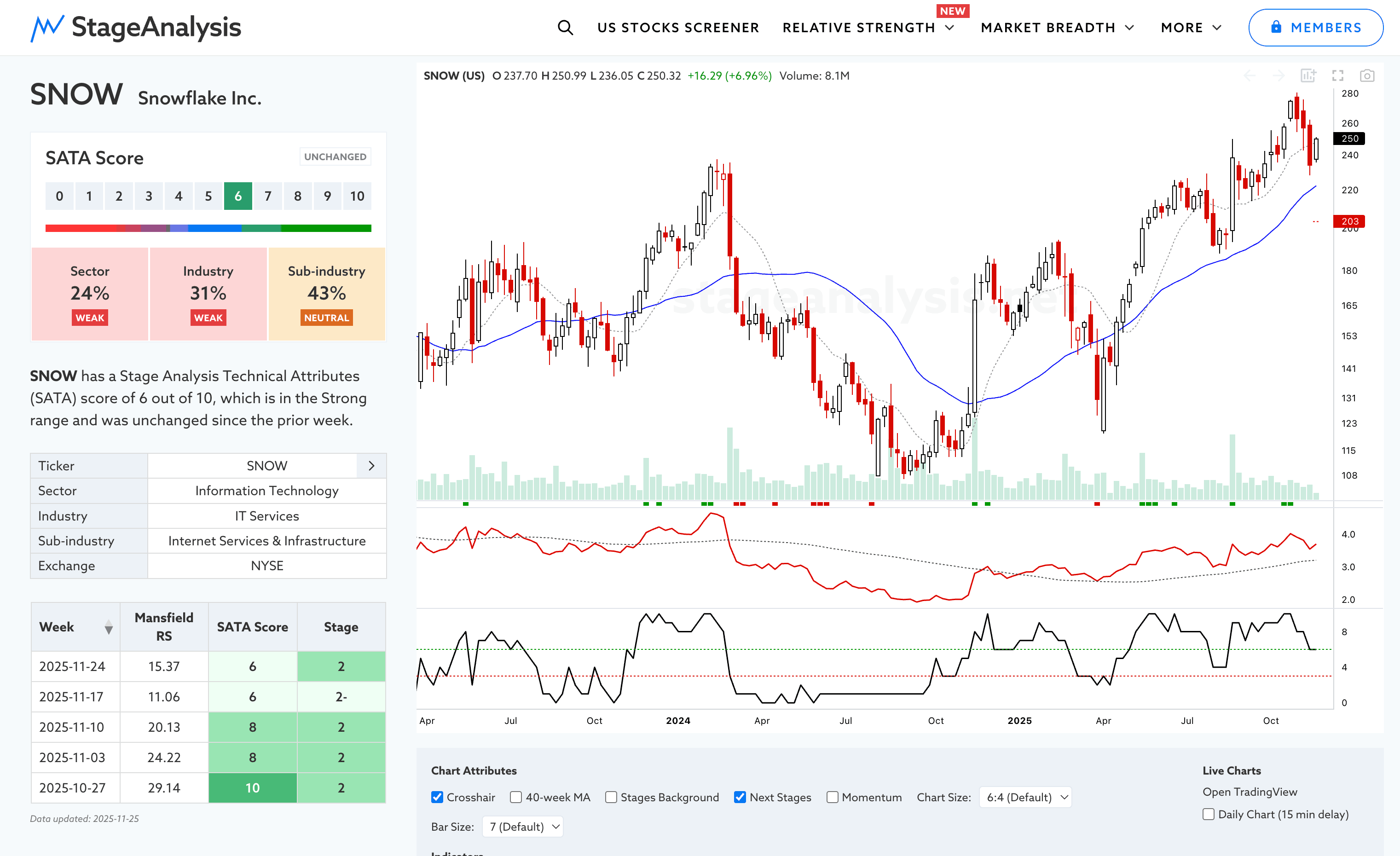Open the Chart Size dropdown
Screen dimensions: 1400x856
point(1025,797)
